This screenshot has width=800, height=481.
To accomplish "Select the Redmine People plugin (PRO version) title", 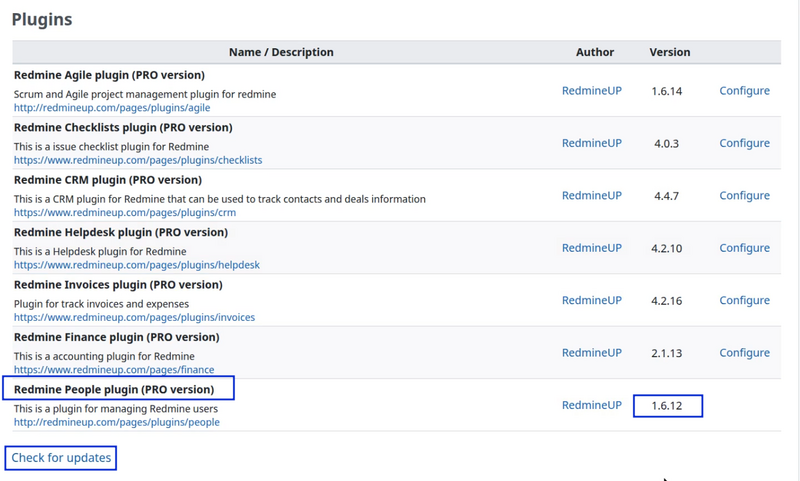I will tap(114, 390).
